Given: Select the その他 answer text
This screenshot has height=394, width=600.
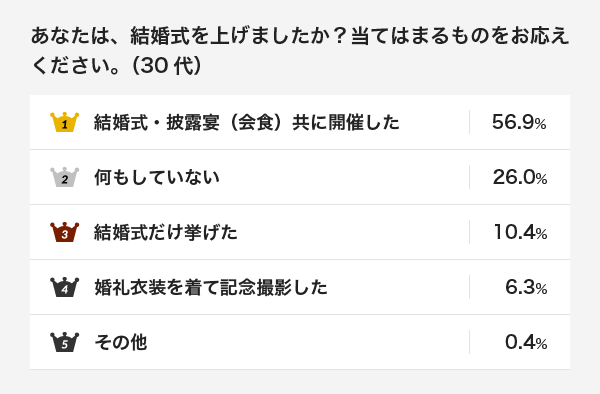Looking at the screenshot, I should pos(121,342).
